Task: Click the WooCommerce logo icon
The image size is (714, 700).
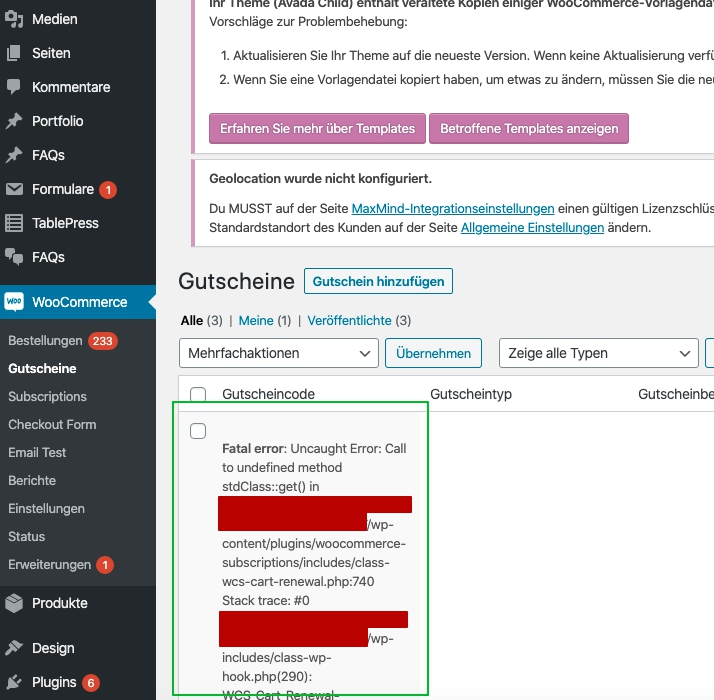Action: pos(14,301)
